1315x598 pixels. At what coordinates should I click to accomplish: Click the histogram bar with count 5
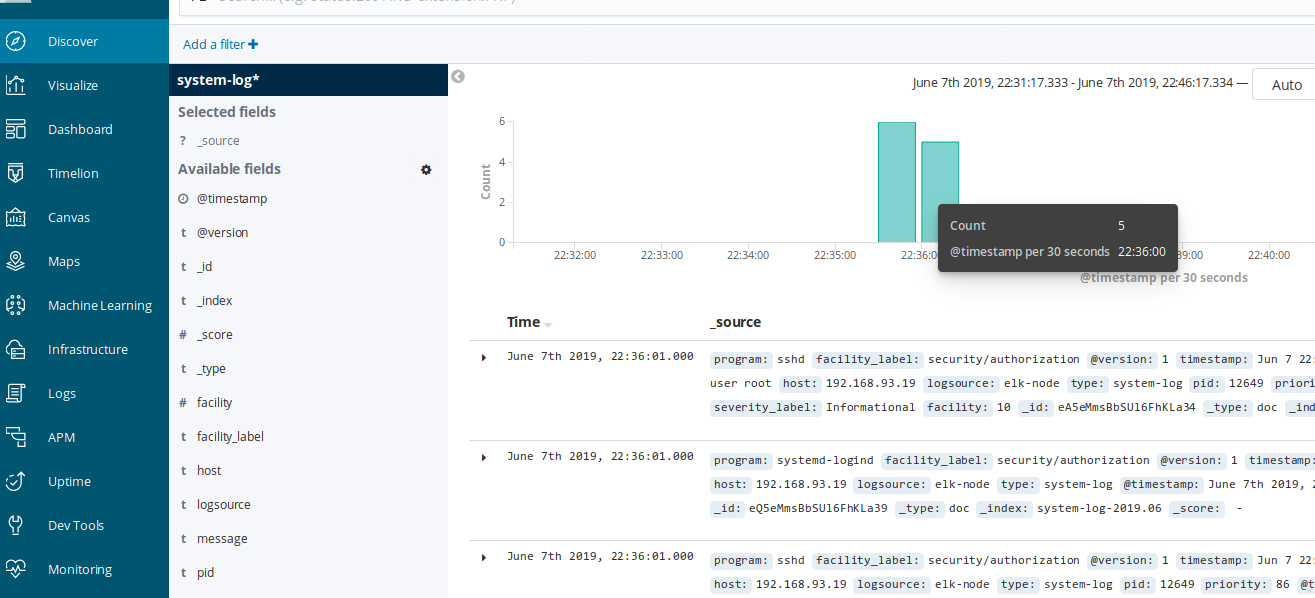(x=940, y=192)
